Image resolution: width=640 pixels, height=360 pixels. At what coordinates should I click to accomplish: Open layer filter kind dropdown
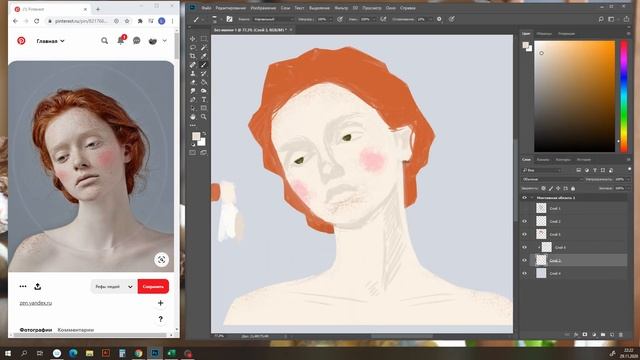click(542, 170)
